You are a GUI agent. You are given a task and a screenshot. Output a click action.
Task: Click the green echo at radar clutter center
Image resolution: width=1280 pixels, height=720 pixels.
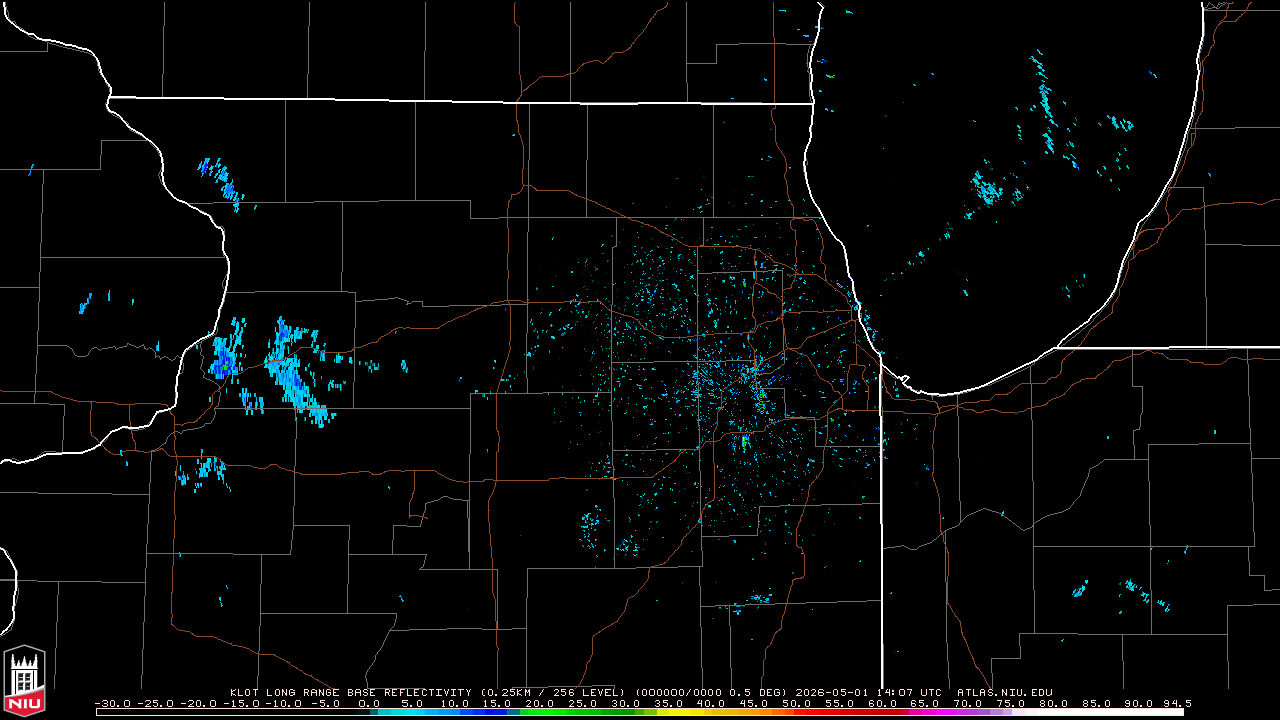pos(744,440)
